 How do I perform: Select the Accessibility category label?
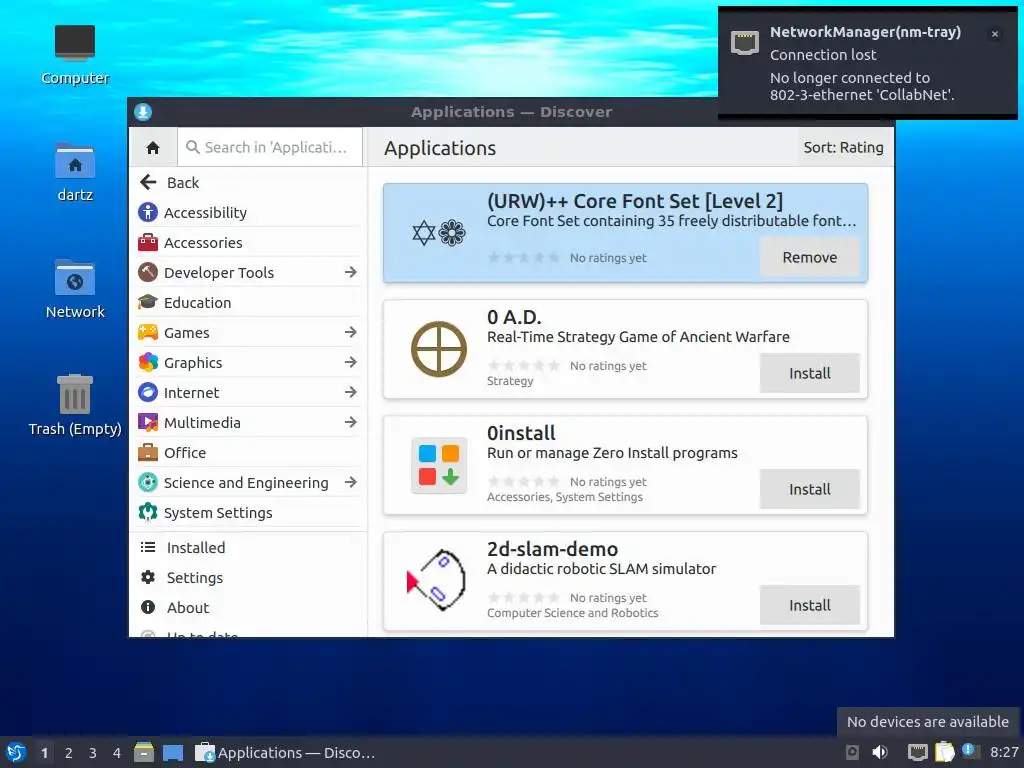pos(205,213)
